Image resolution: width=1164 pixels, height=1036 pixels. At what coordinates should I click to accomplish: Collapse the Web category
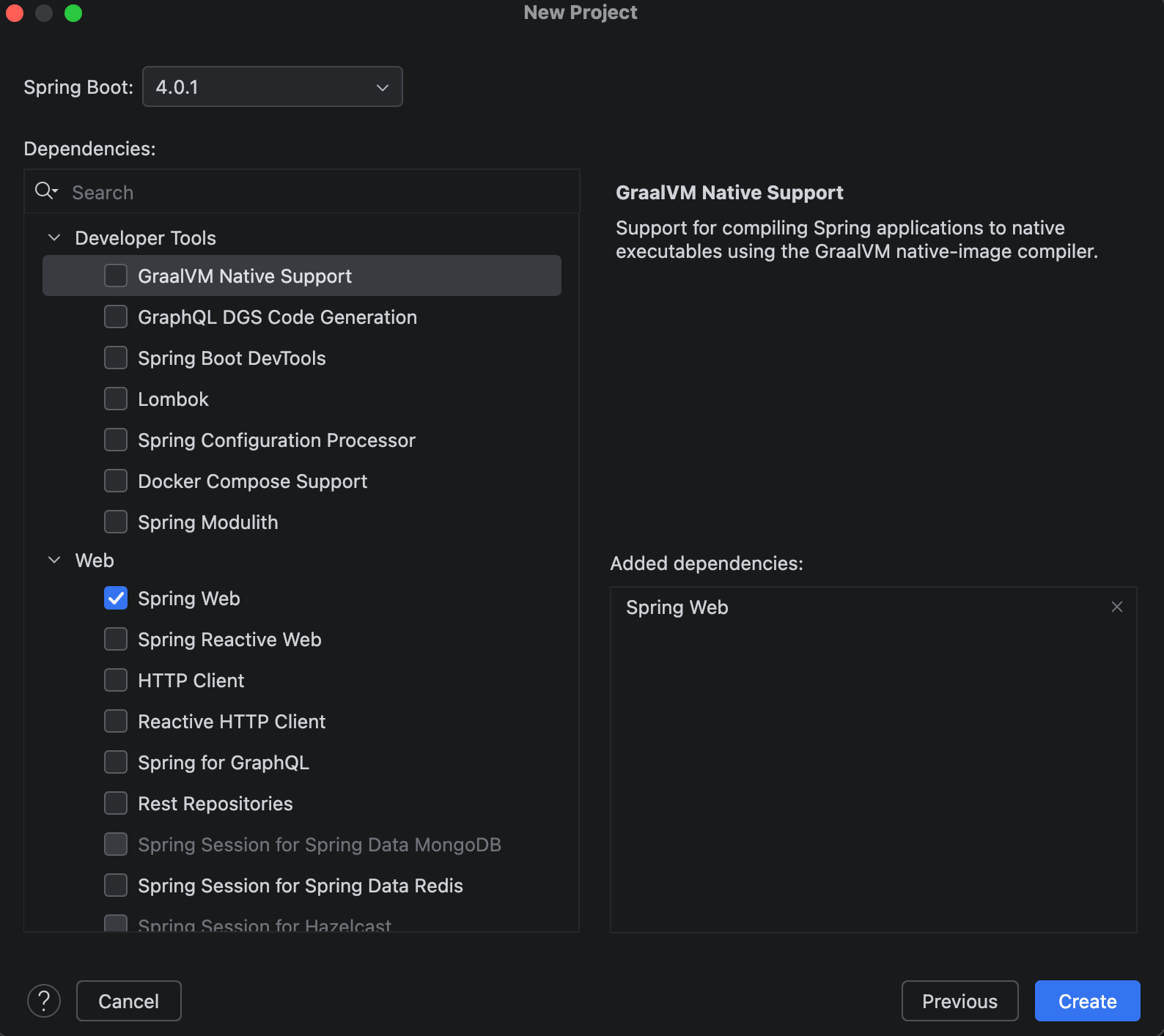[x=54, y=560]
